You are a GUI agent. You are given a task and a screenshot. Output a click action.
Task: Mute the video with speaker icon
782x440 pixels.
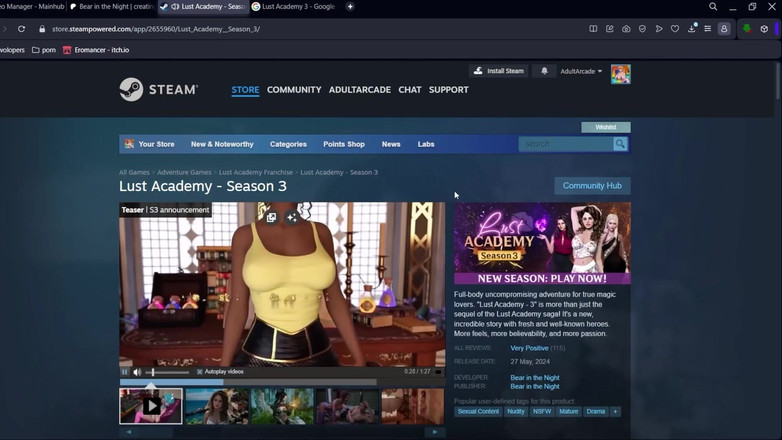[137, 372]
